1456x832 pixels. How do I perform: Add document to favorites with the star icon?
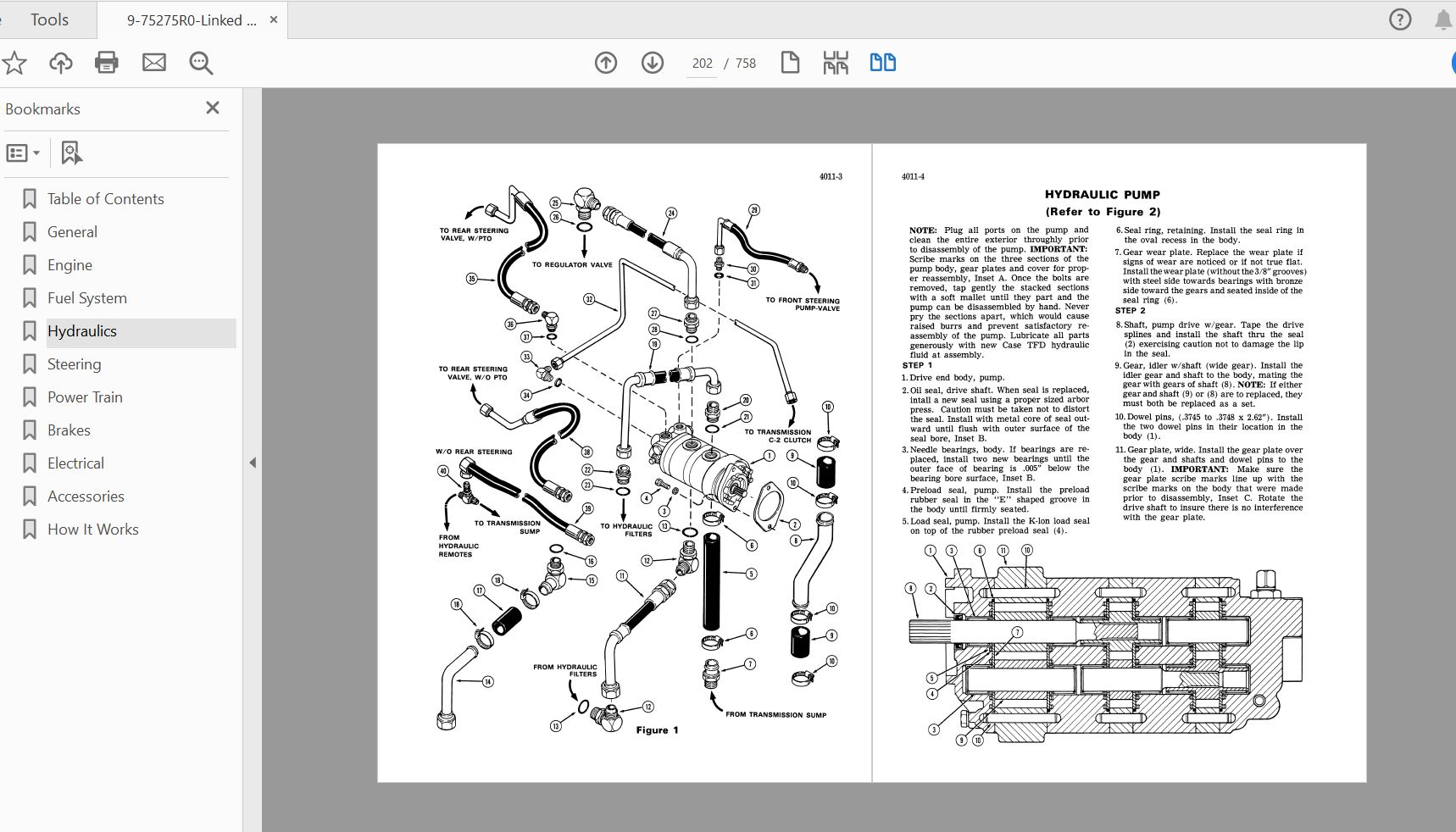click(x=14, y=62)
